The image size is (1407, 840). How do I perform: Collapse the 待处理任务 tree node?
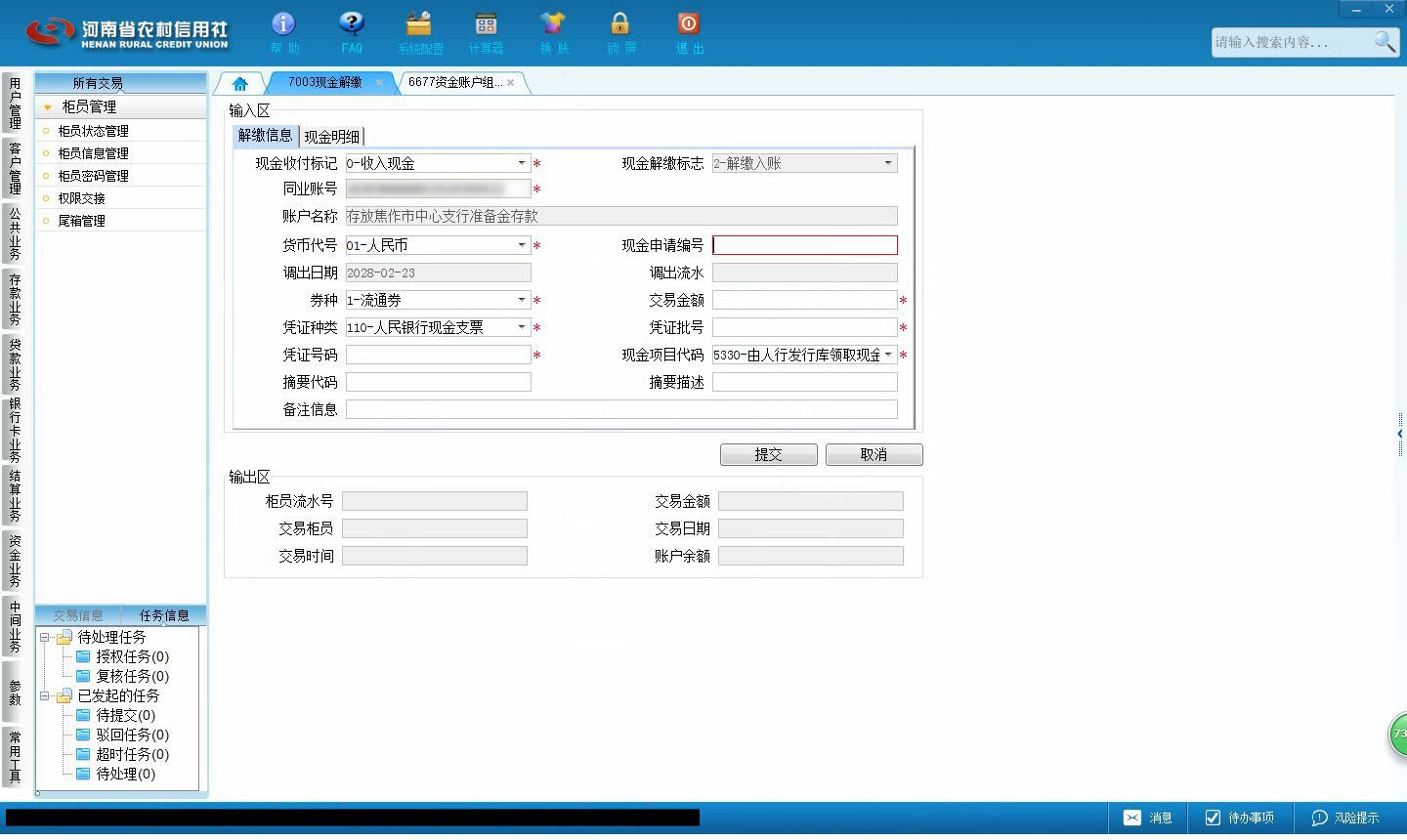coord(45,637)
